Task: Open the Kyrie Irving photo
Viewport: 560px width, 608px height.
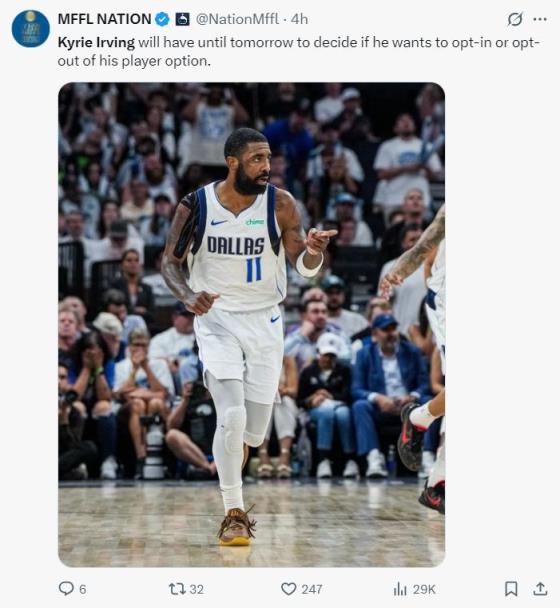Action: tap(251, 325)
